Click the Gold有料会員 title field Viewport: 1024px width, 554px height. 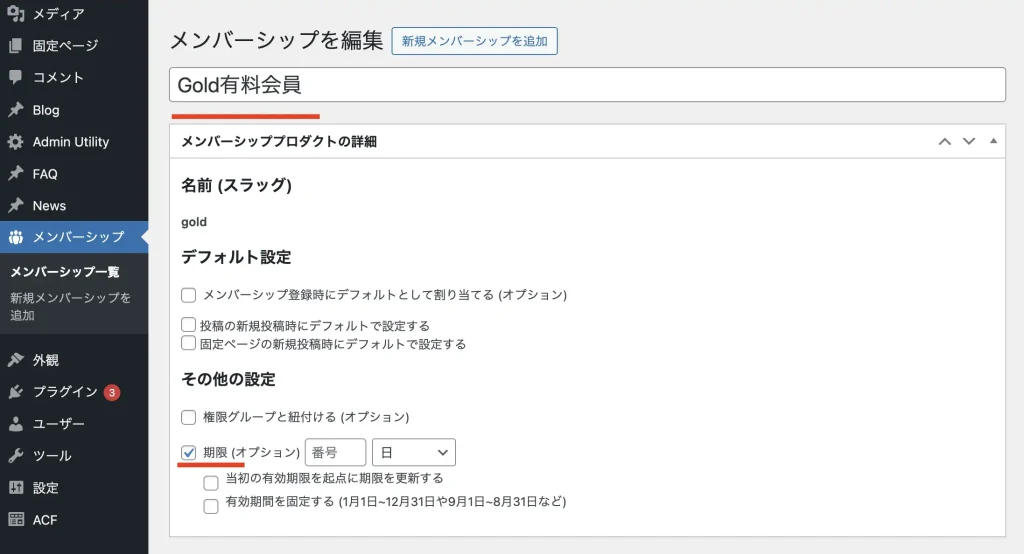pyautogui.click(x=587, y=85)
